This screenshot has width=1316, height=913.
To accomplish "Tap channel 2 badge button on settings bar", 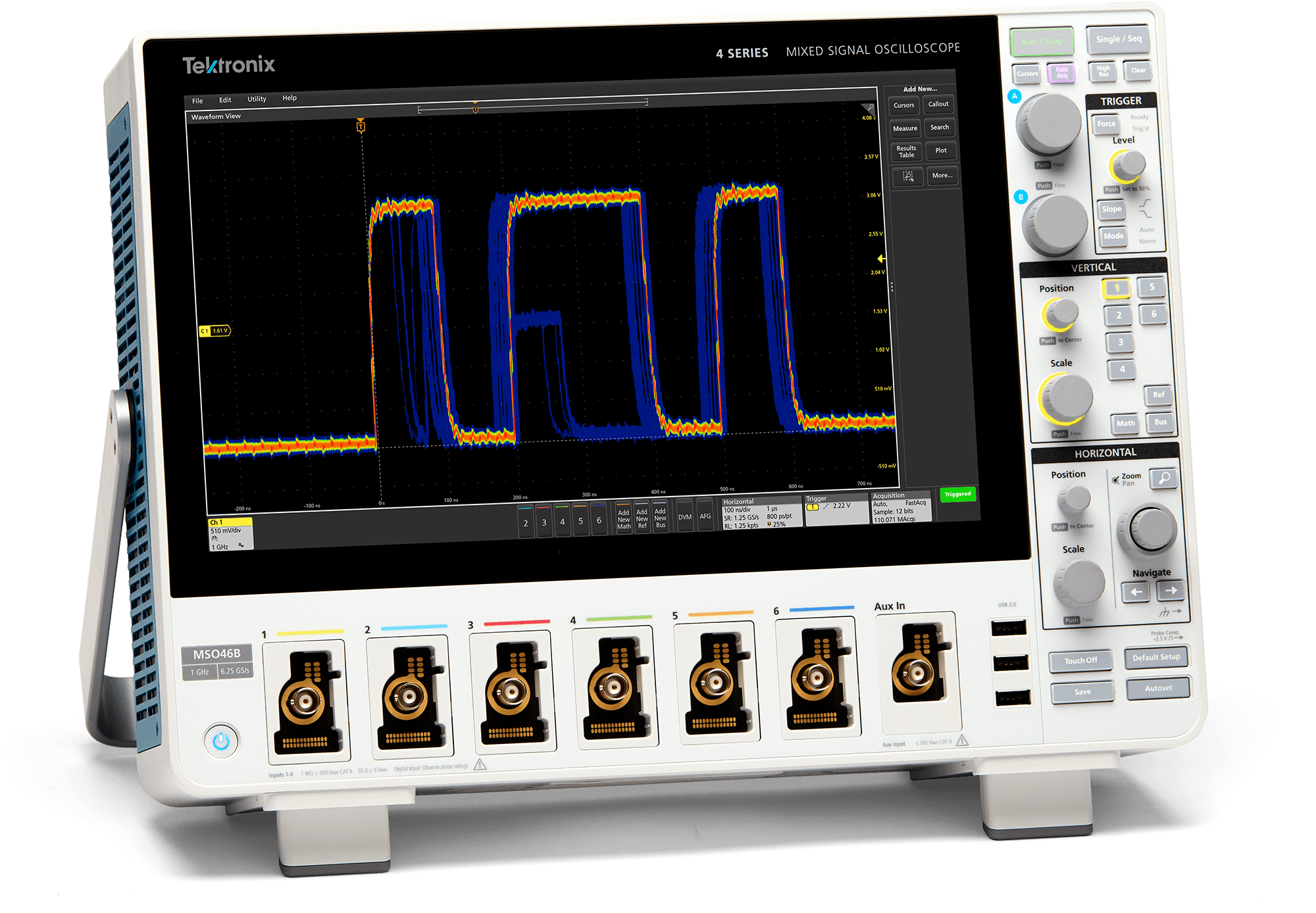I will pos(525,522).
